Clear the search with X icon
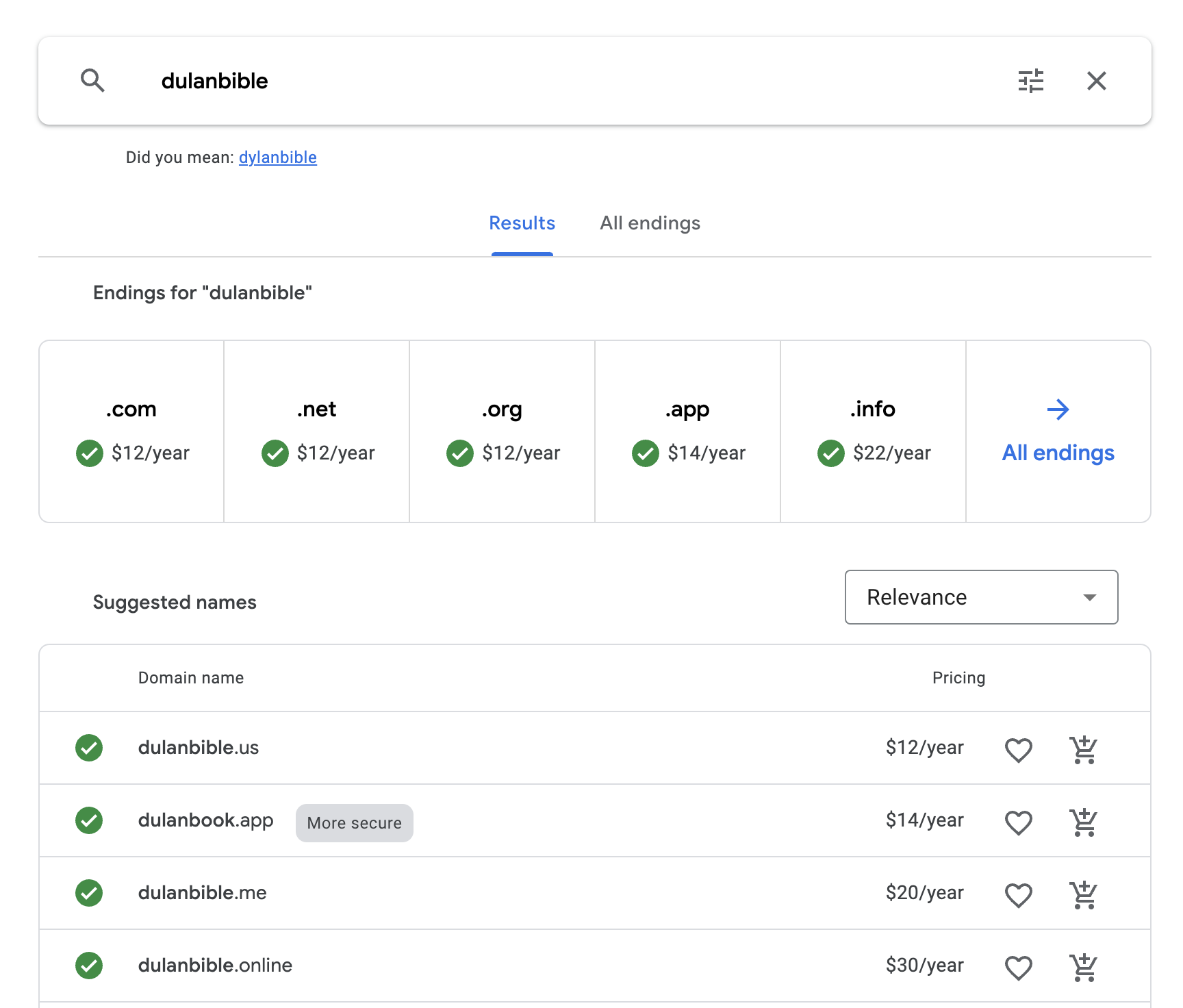This screenshot has width=1183, height=1008. [x=1096, y=81]
